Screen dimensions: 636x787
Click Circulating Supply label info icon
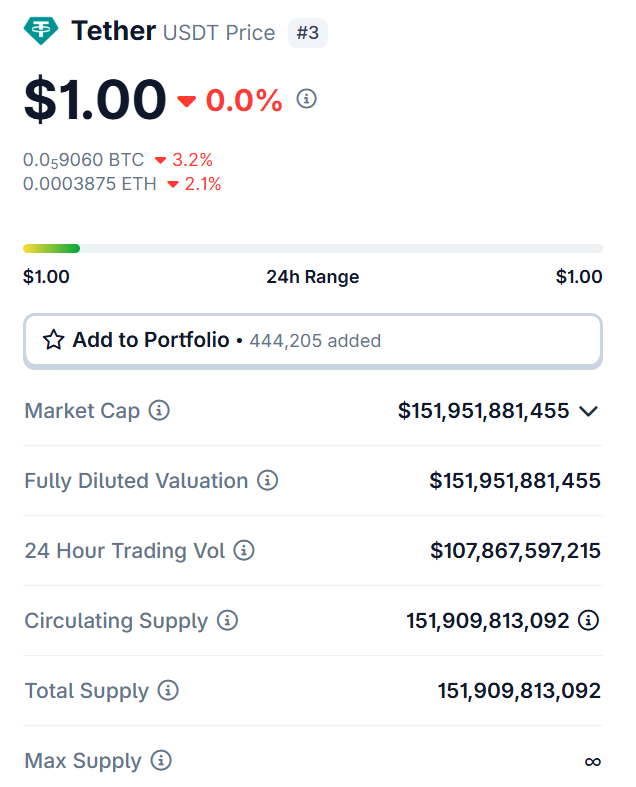click(x=227, y=620)
